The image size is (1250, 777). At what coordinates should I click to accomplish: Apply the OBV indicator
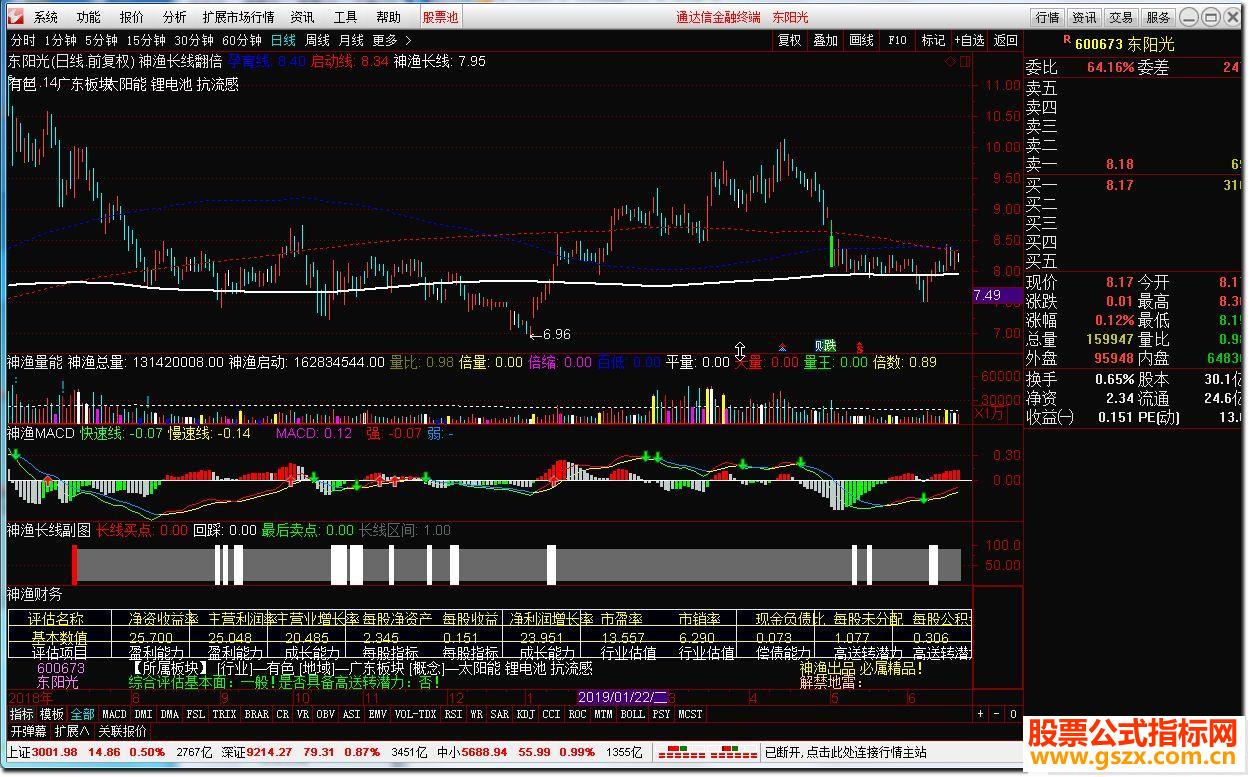coord(326,714)
